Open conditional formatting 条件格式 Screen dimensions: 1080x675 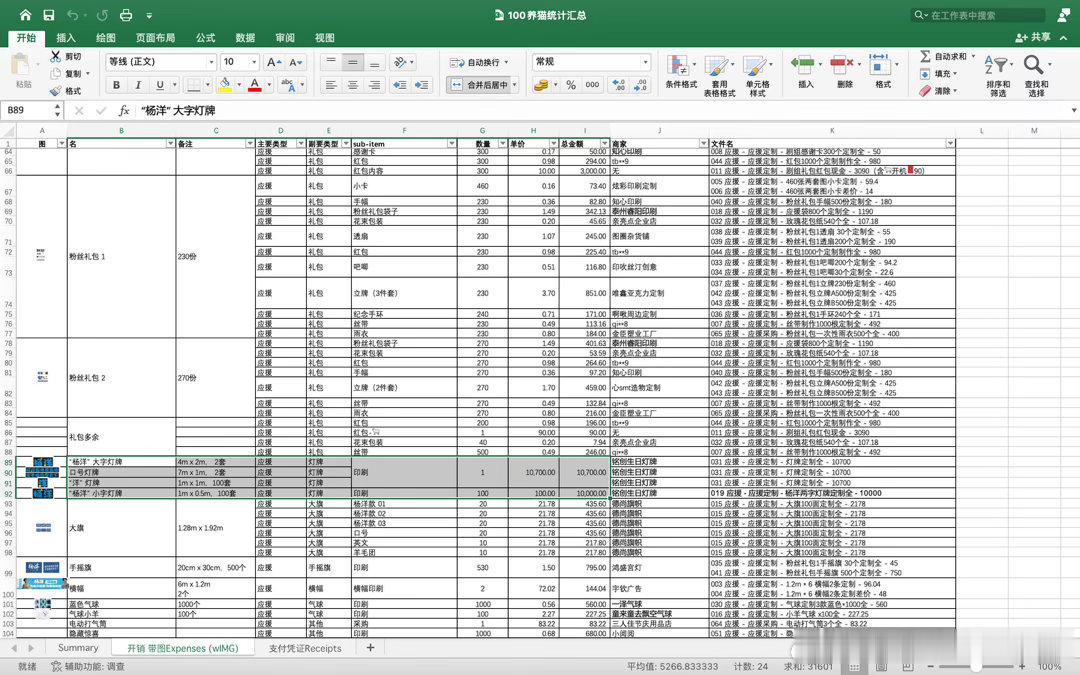pyautogui.click(x=681, y=74)
